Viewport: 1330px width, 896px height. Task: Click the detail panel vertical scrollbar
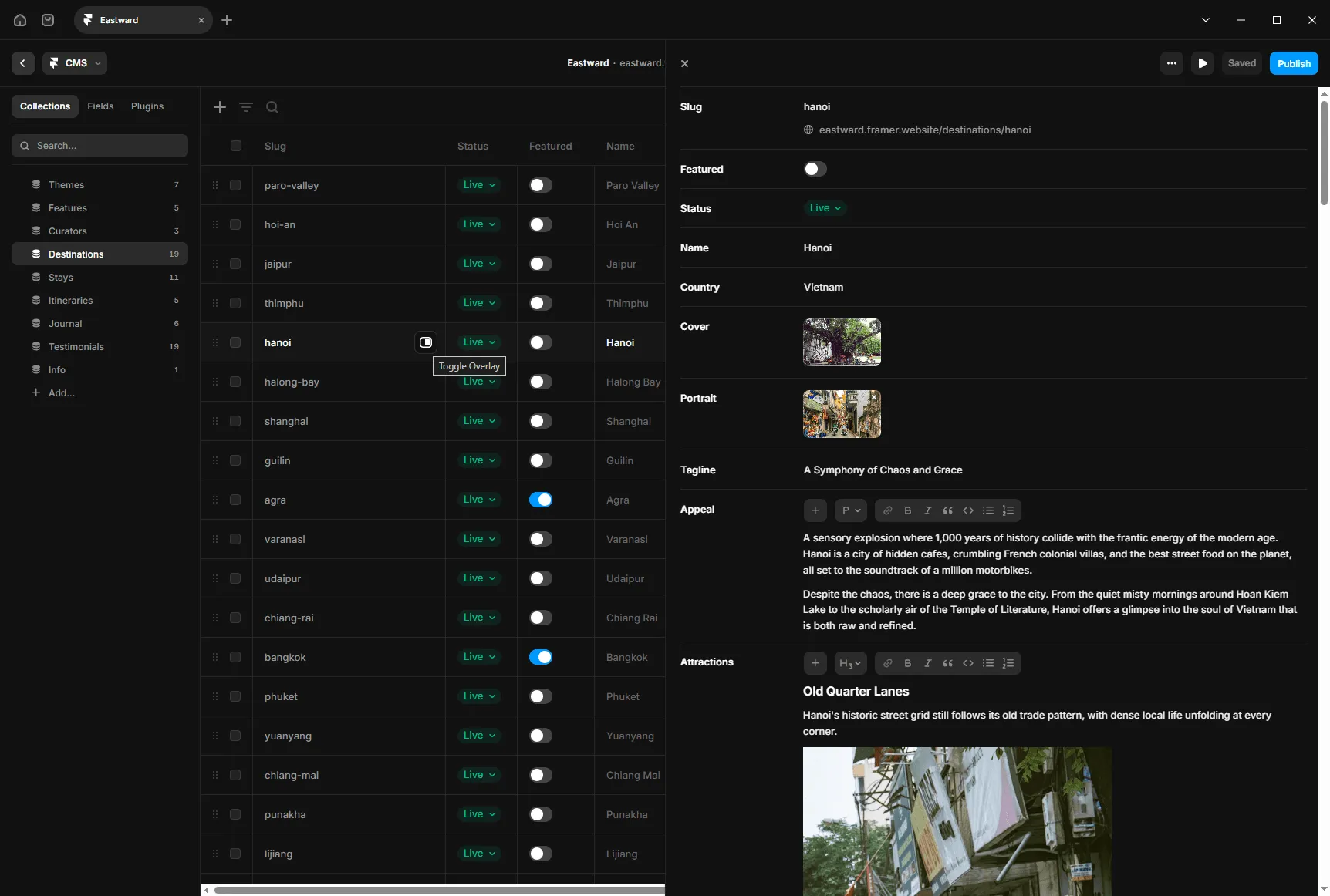pos(1324,153)
